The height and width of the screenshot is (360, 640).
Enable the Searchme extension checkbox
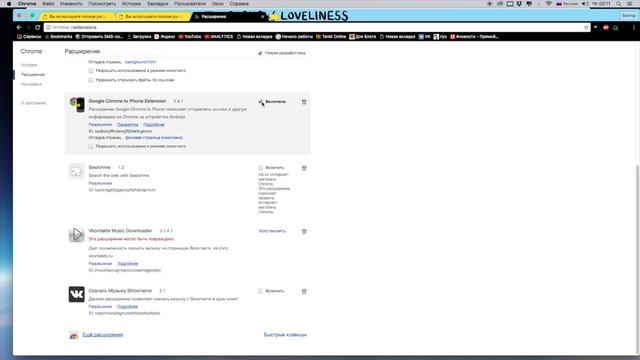tap(260, 168)
